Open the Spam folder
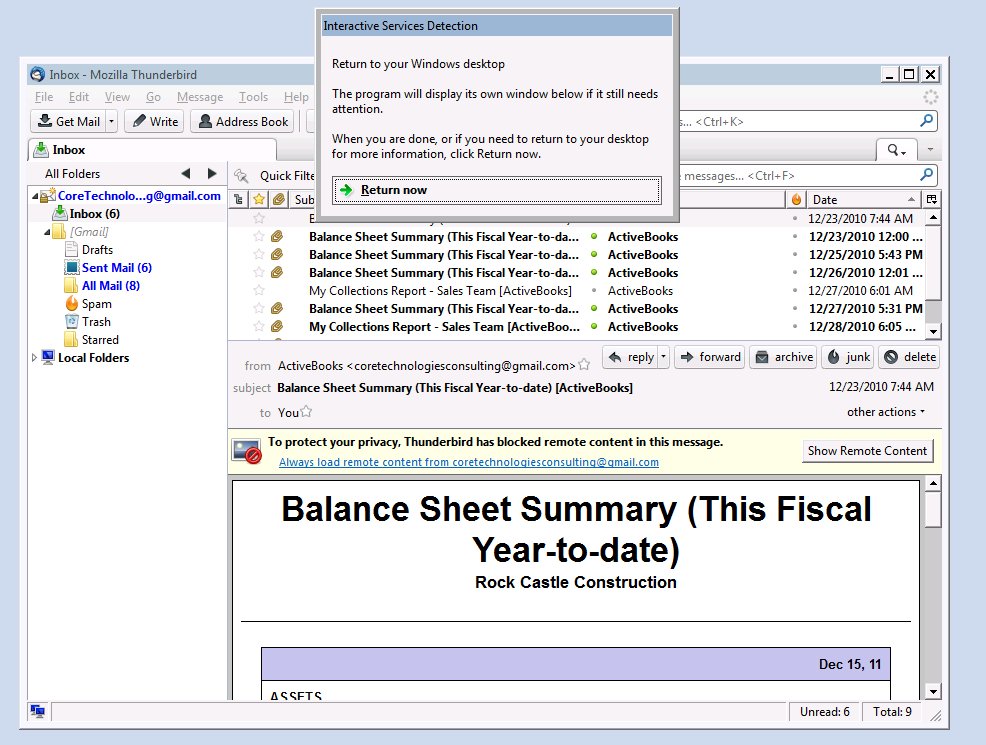The image size is (986, 745). tap(96, 304)
